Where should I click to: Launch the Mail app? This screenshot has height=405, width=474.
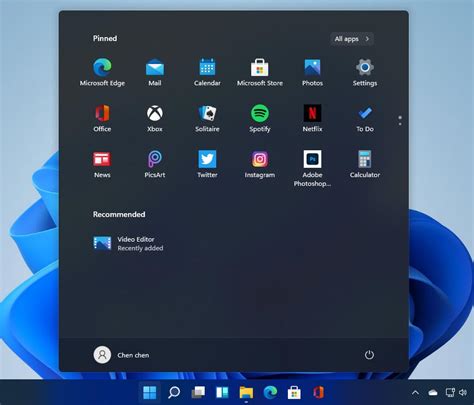(155, 72)
